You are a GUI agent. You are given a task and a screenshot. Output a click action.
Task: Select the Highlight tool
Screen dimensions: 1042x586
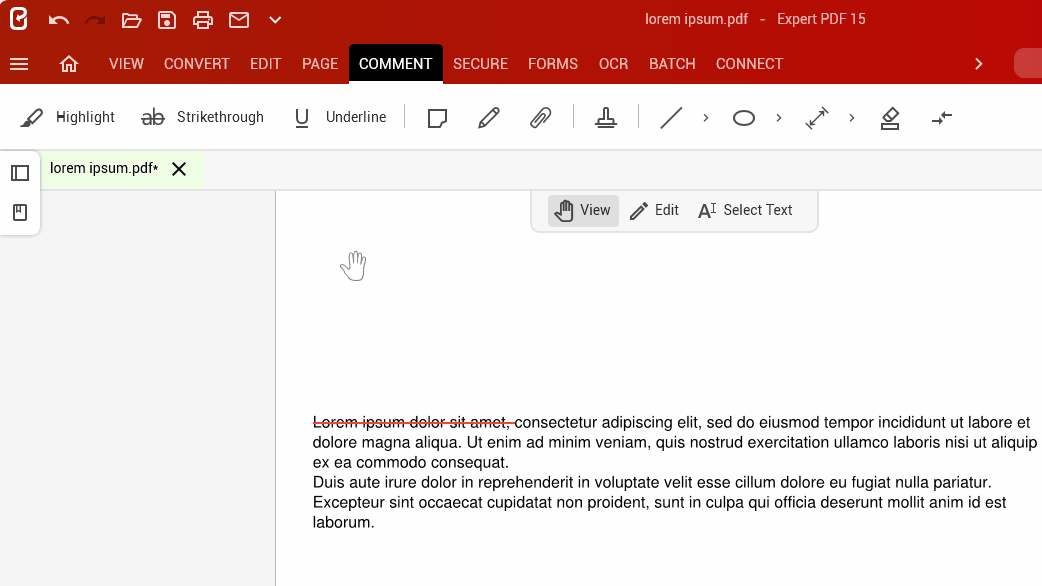[x=67, y=118]
